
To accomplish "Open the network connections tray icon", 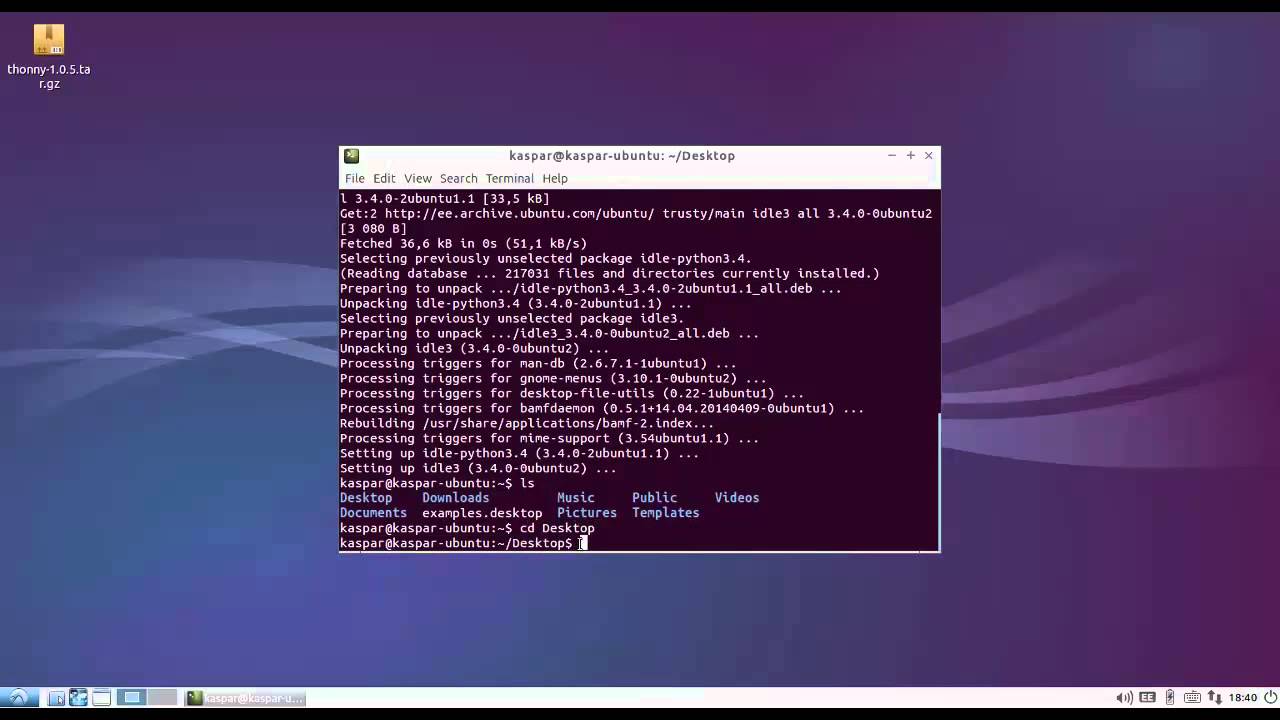I will point(1215,697).
